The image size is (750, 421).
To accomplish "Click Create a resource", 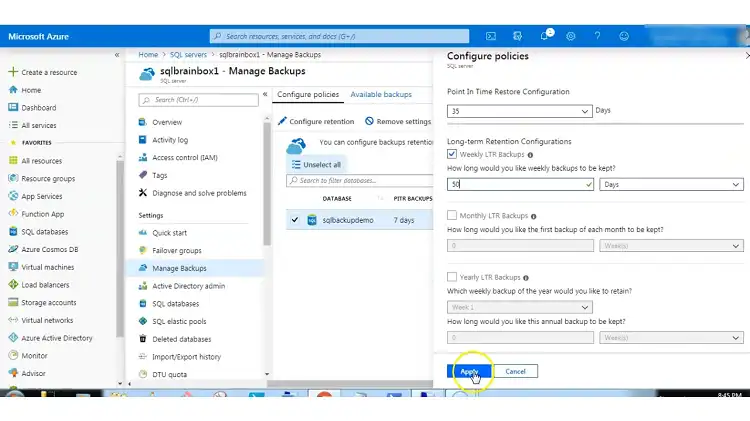I will pos(43,72).
